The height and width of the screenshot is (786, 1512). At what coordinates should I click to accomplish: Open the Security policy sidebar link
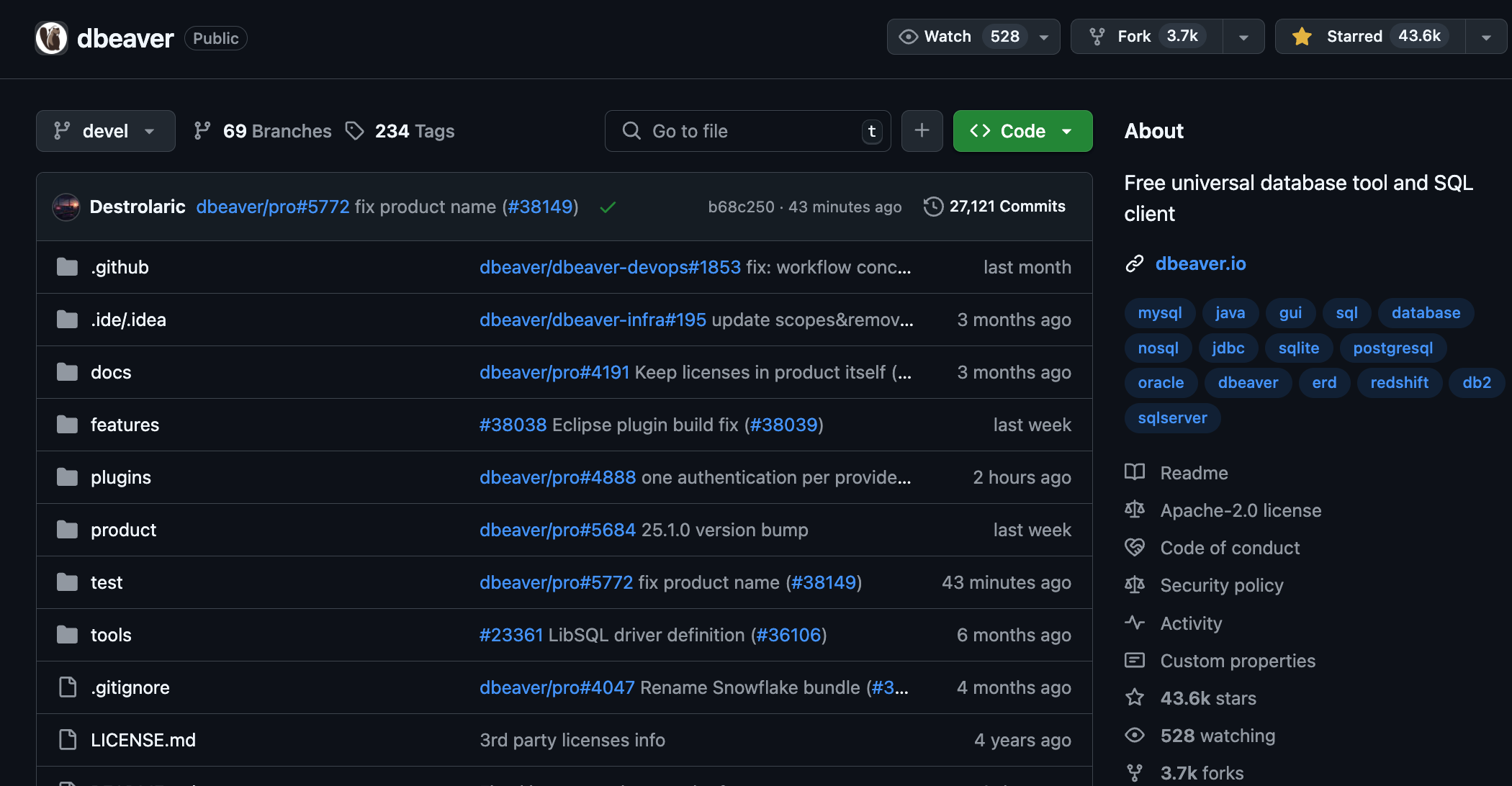point(1222,585)
